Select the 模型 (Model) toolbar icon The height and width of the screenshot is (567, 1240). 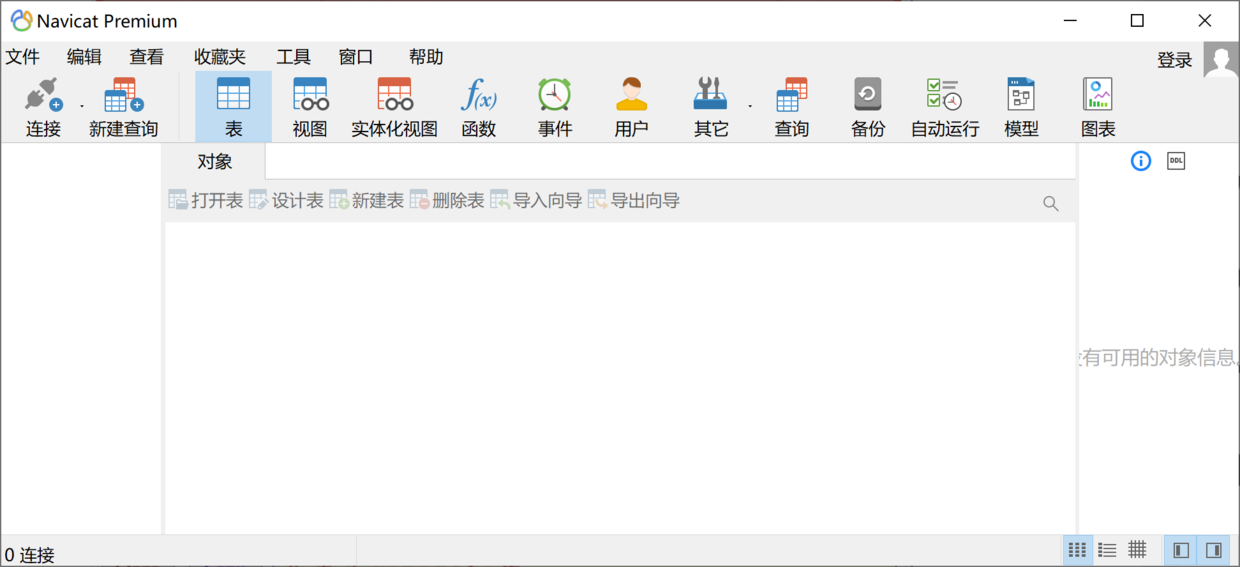click(x=1021, y=106)
